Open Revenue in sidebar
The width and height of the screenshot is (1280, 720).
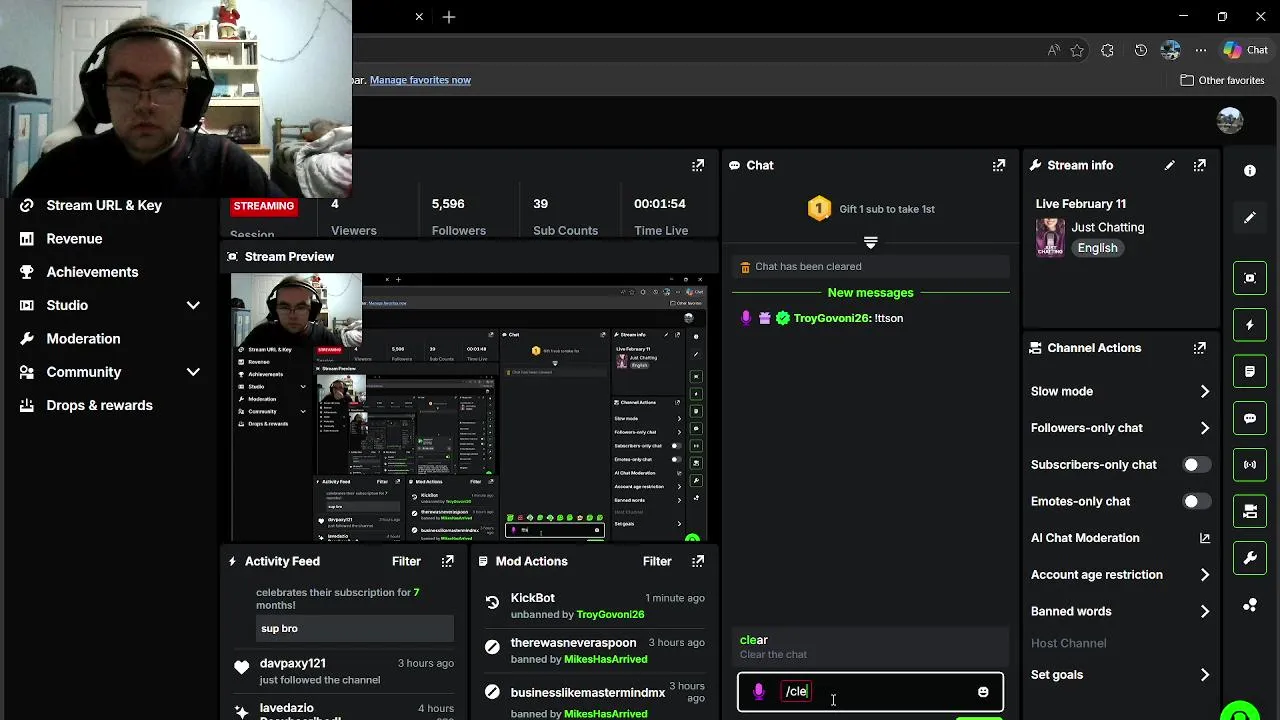click(x=74, y=239)
